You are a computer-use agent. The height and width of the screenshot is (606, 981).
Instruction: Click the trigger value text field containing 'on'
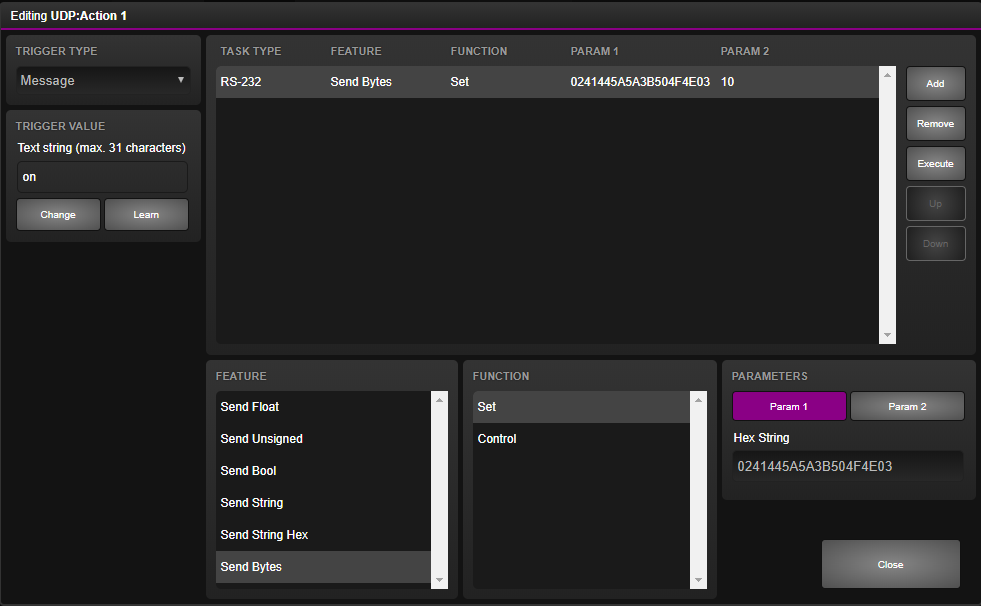[102, 177]
